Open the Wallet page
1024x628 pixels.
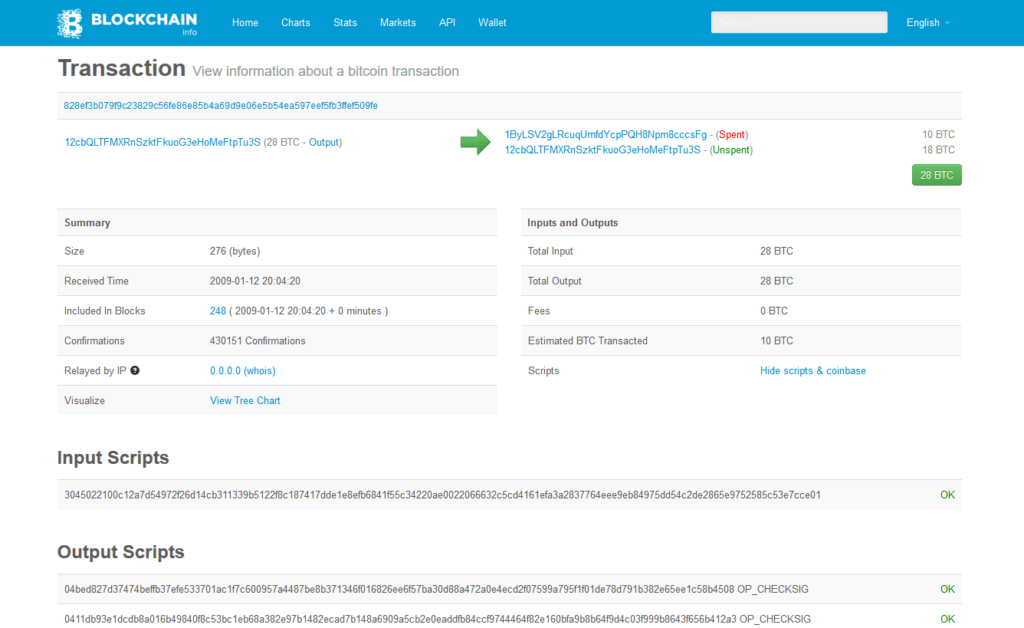492,22
